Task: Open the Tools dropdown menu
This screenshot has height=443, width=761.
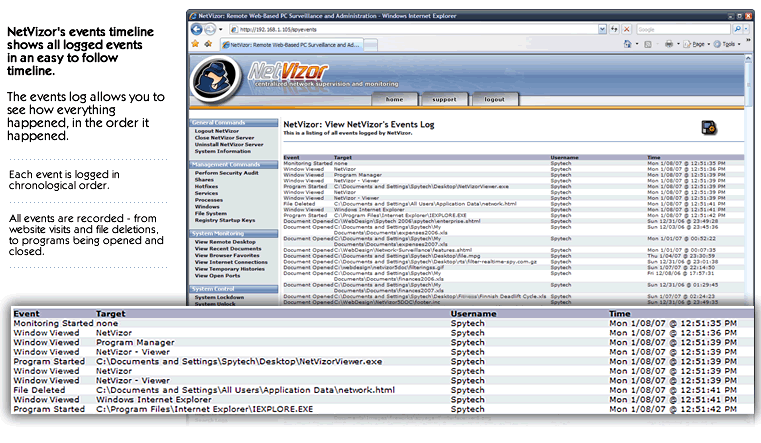Action: 727,44
